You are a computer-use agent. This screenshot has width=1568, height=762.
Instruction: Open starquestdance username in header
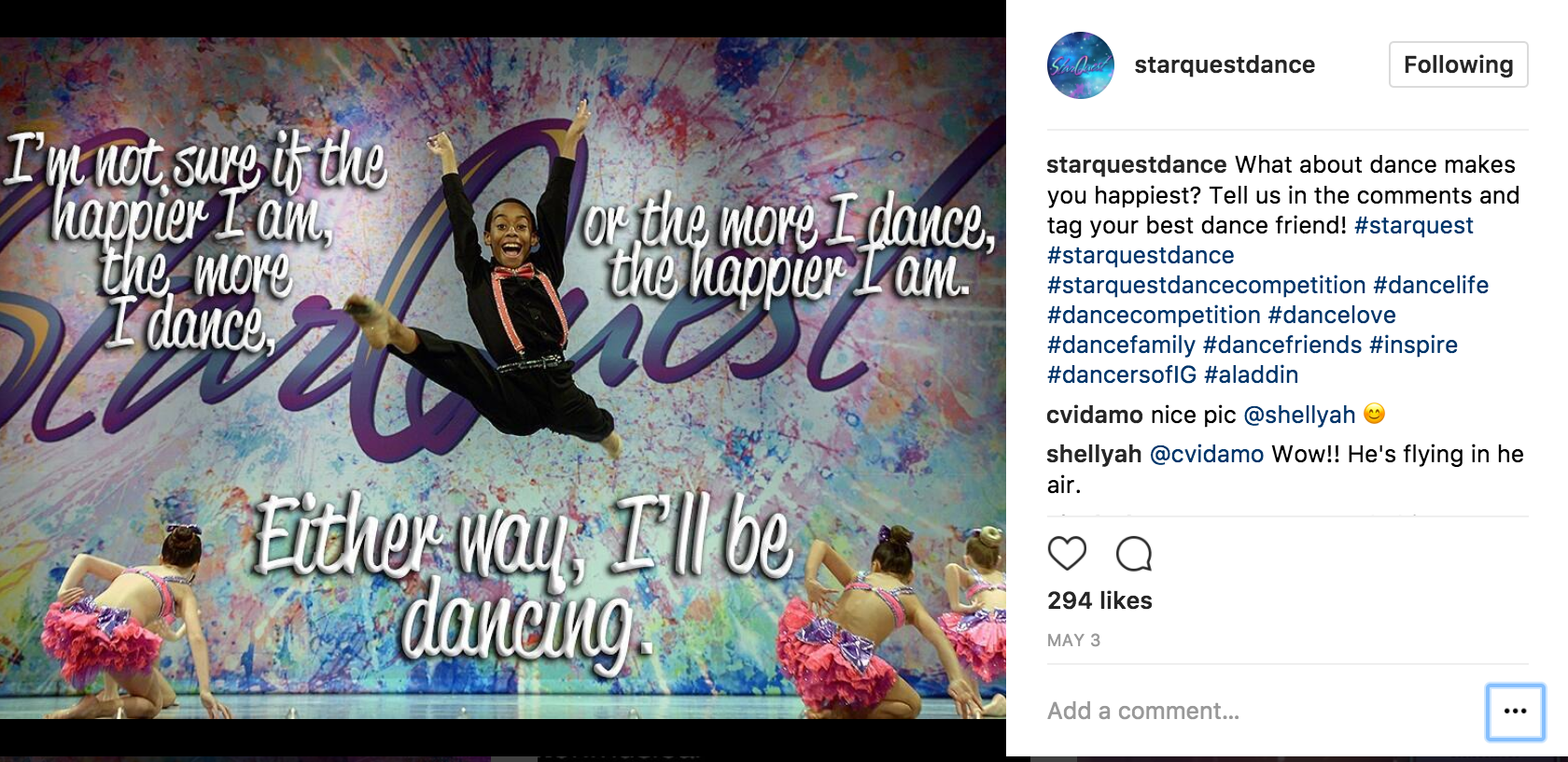click(x=1225, y=64)
